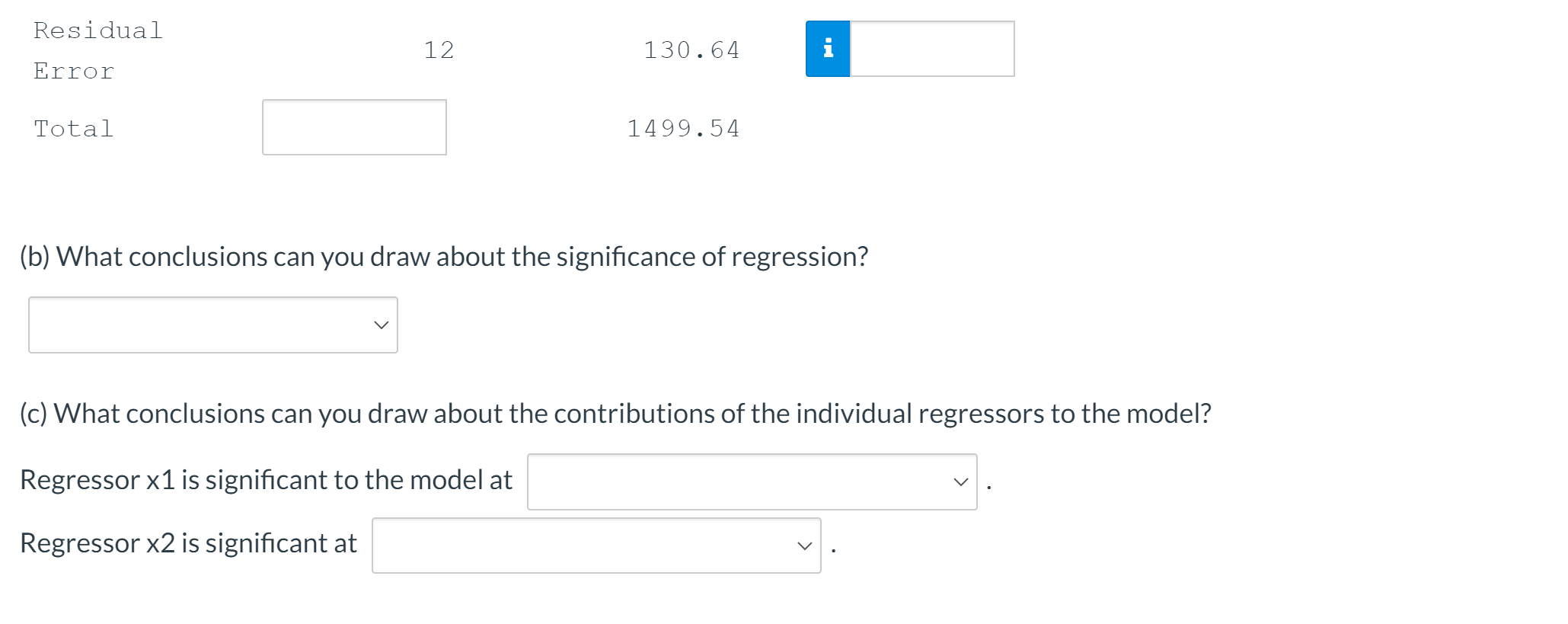Viewport: 1568px width, 624px height.
Task: Open the Regressor x1 significance dropdown
Action: [752, 482]
